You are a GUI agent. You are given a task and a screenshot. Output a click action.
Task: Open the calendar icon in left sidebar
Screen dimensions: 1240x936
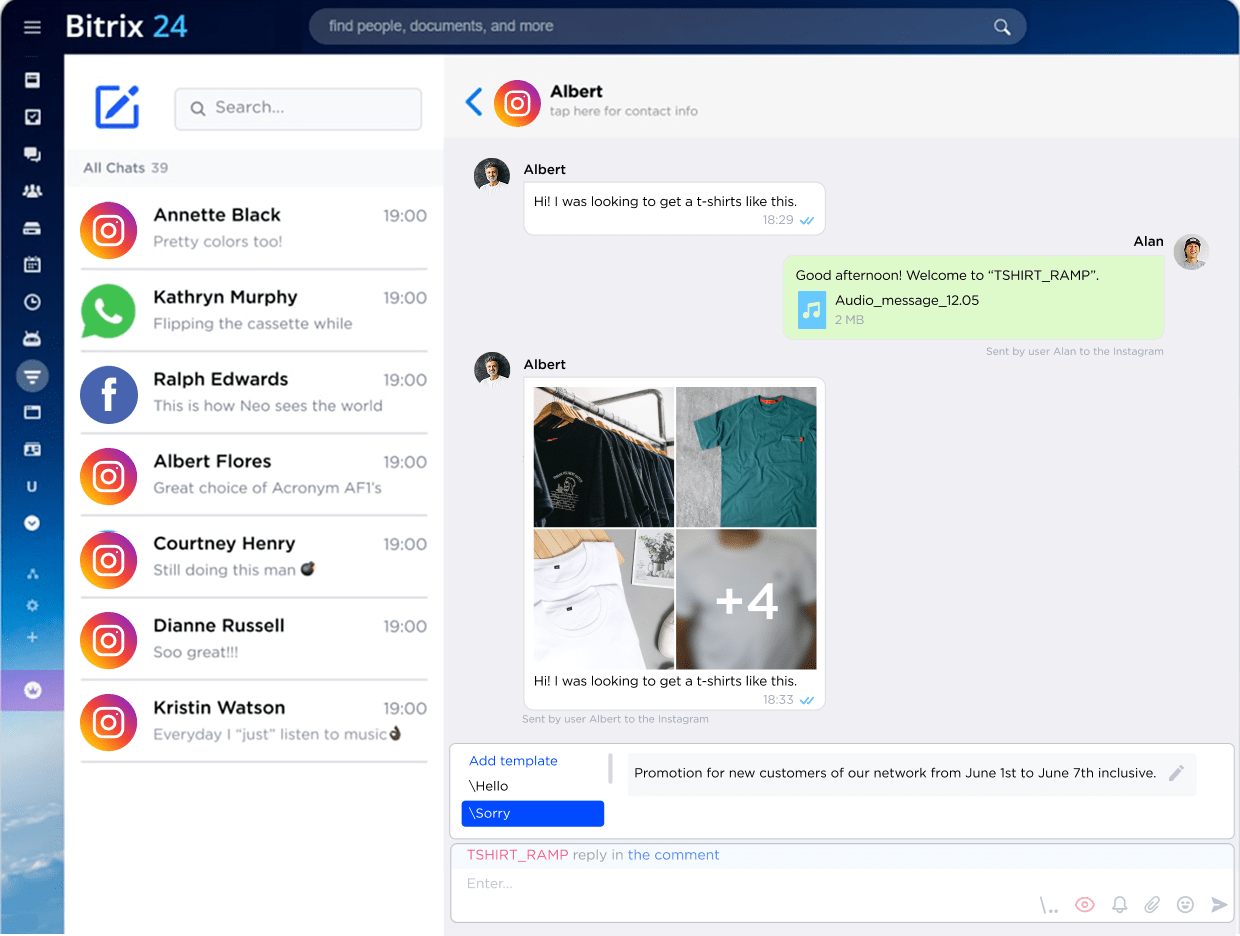coord(32,265)
